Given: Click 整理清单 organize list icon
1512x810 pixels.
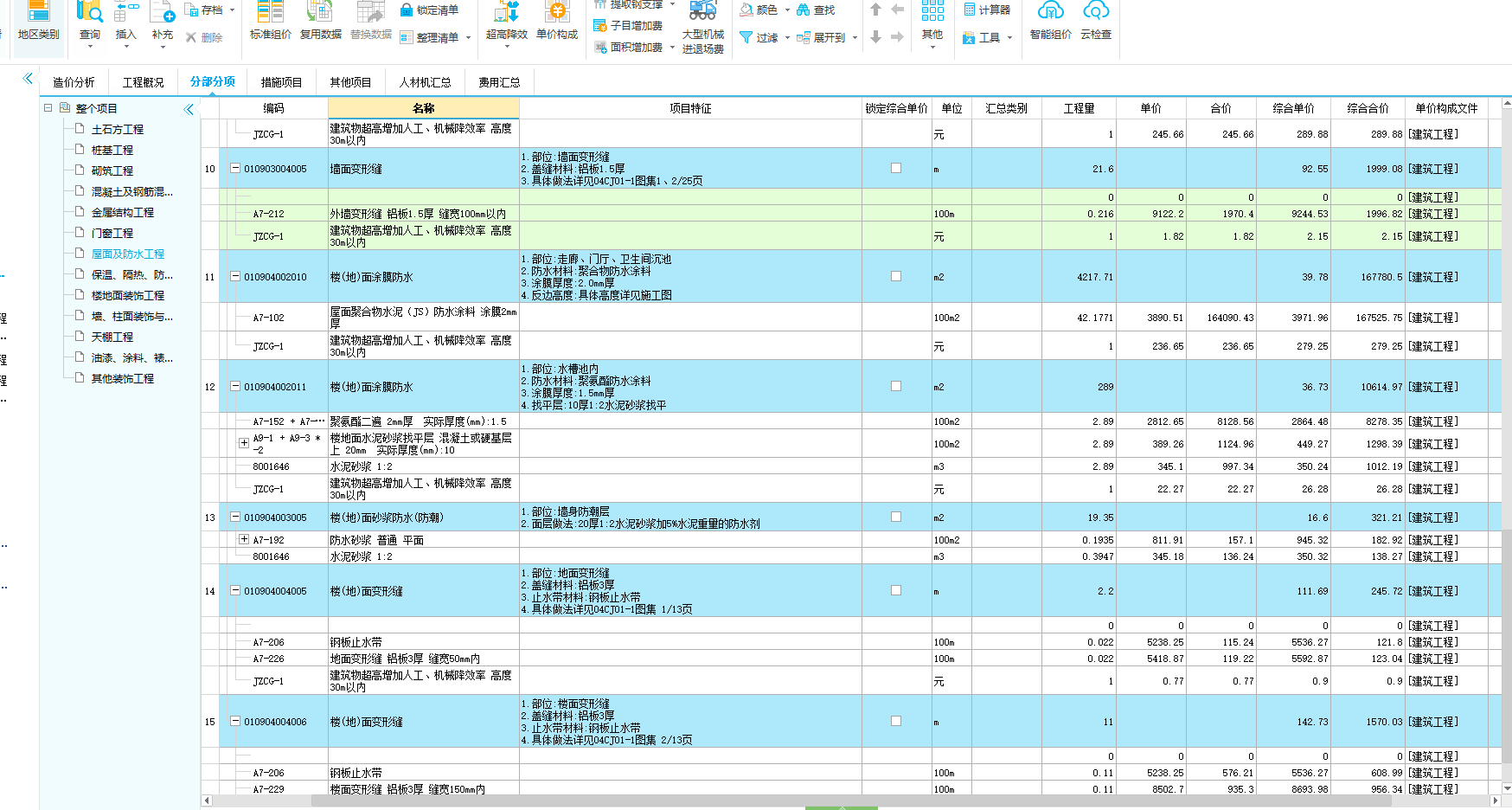Looking at the screenshot, I should (407, 37).
